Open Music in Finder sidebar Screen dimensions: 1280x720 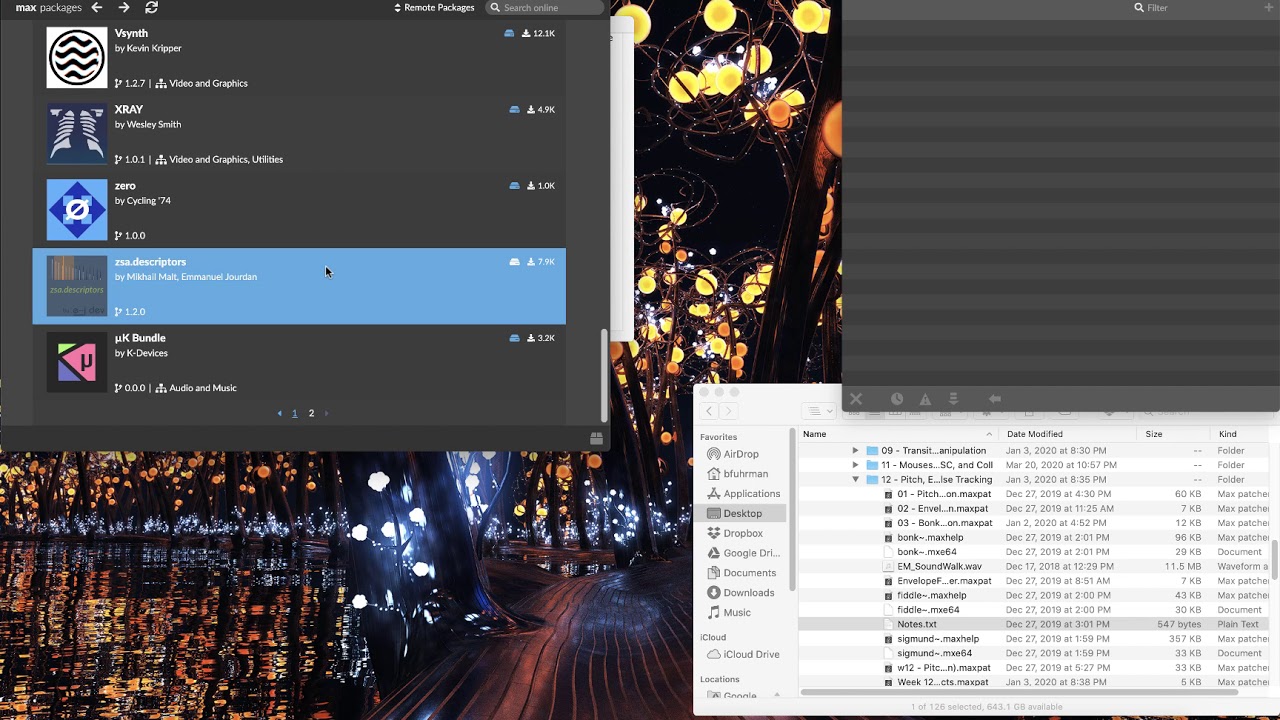[x=737, y=613]
